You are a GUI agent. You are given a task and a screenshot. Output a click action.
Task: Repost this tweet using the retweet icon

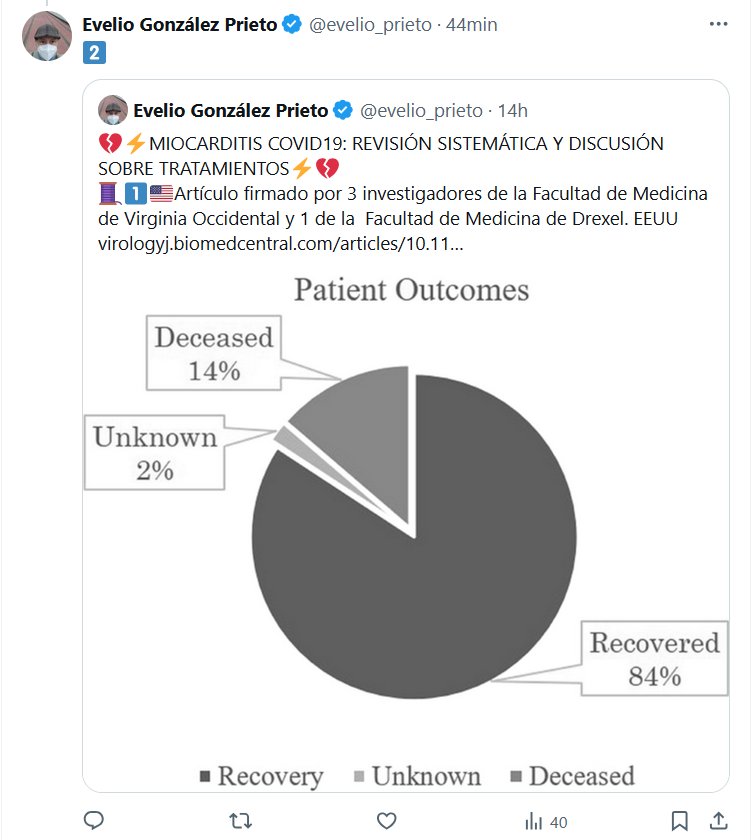[241, 821]
